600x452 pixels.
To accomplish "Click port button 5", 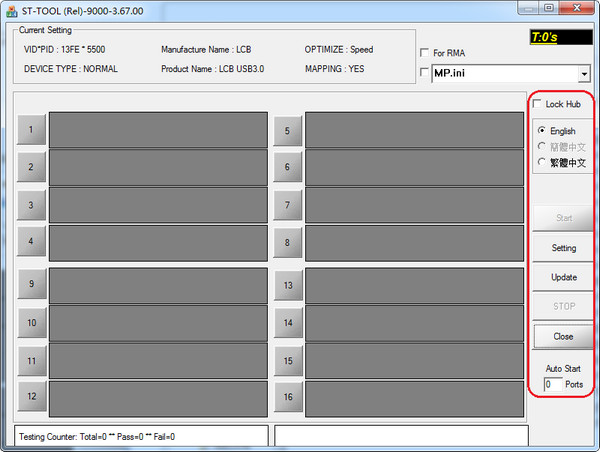I will tap(288, 131).
